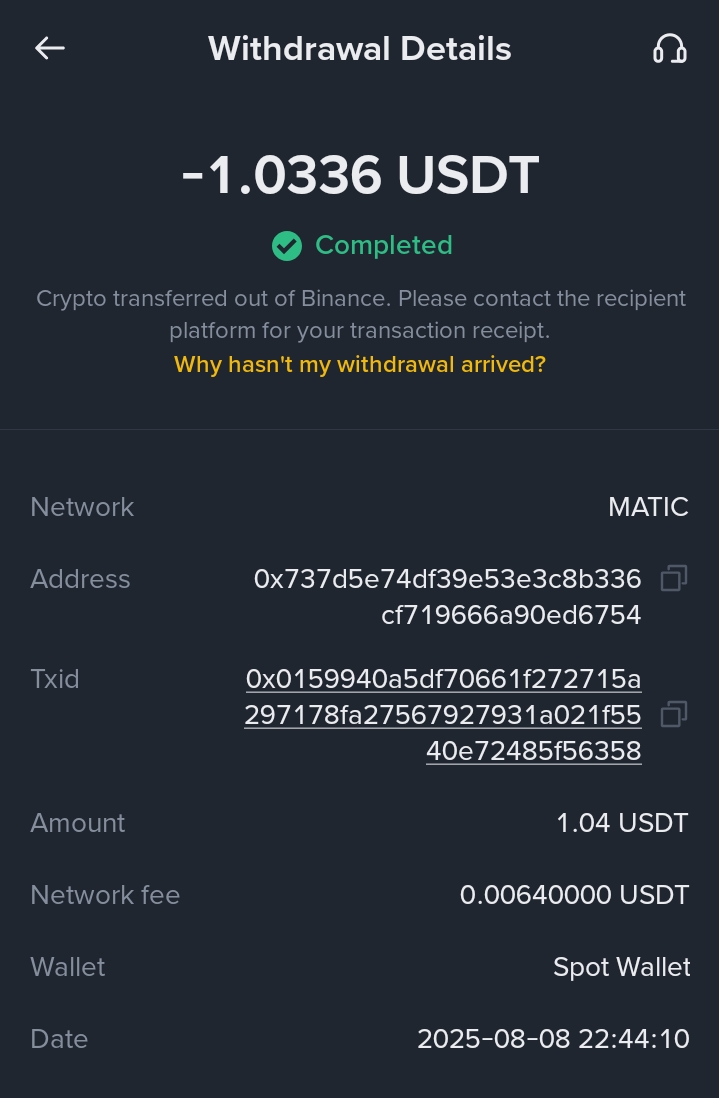Tap the date 2025-08-08 22:44:10
The width and height of the screenshot is (719, 1098).
coord(553,1039)
